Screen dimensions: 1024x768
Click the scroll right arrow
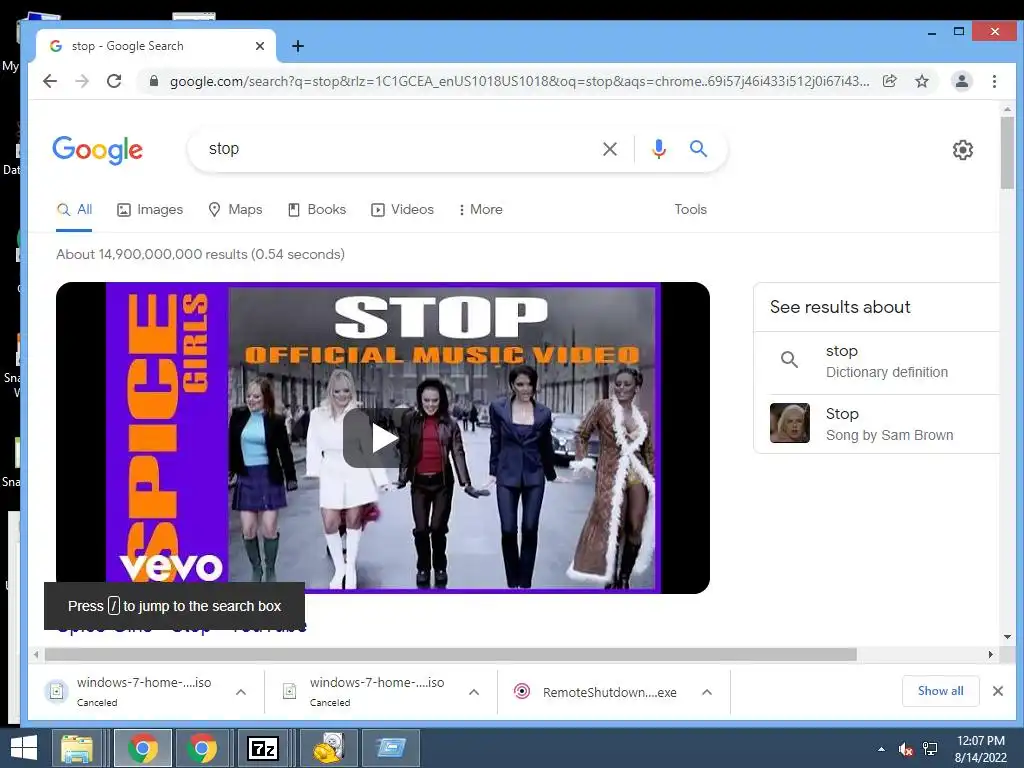991,654
